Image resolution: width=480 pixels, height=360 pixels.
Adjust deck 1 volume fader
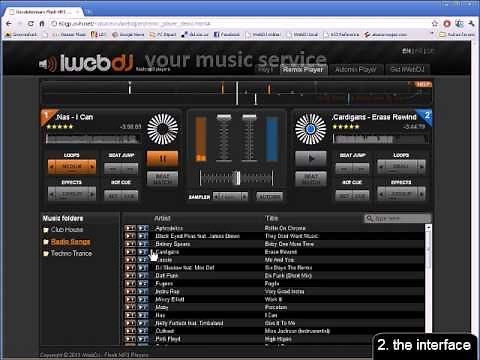(224, 117)
